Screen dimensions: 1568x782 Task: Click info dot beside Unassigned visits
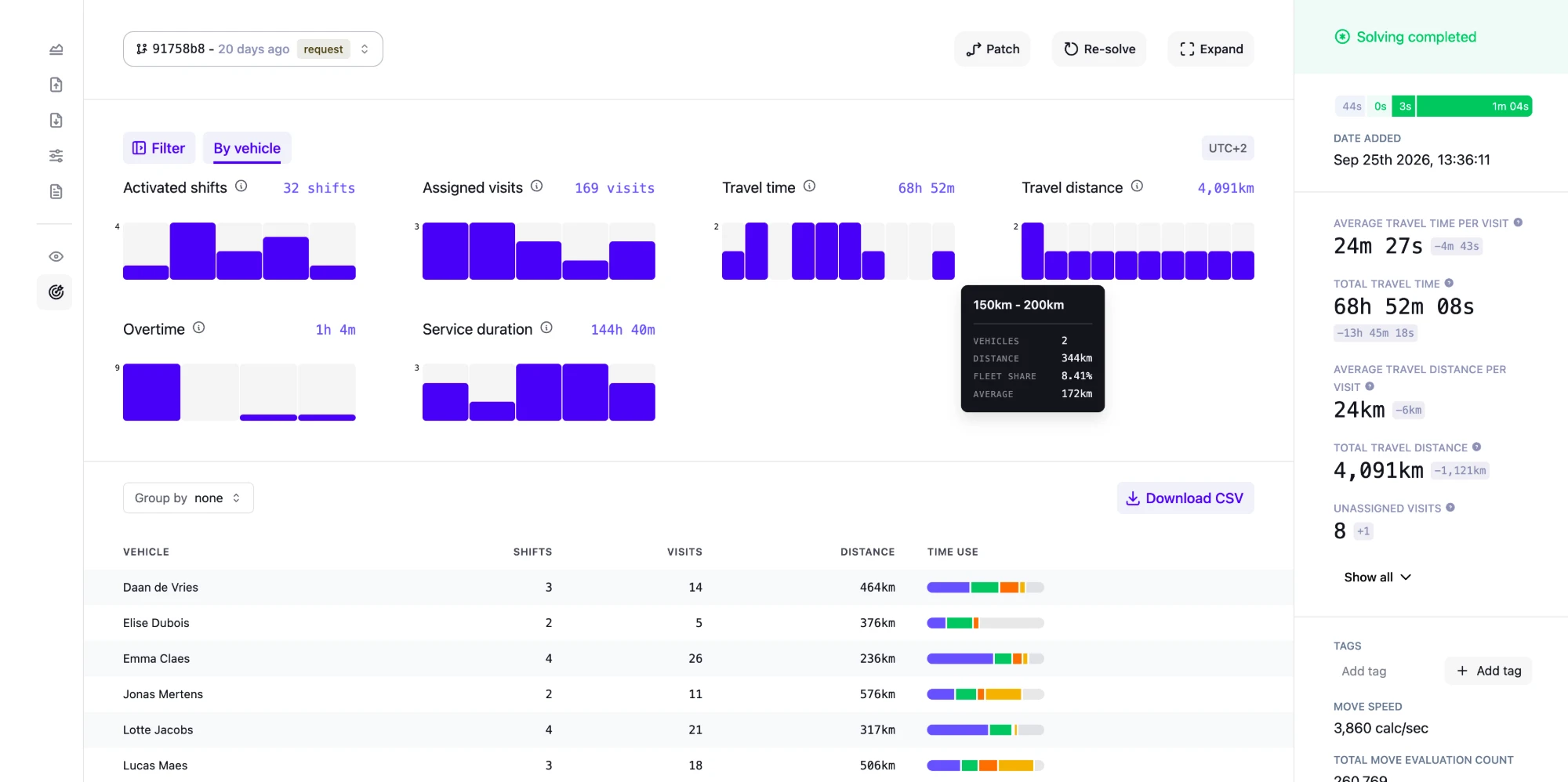point(1450,507)
